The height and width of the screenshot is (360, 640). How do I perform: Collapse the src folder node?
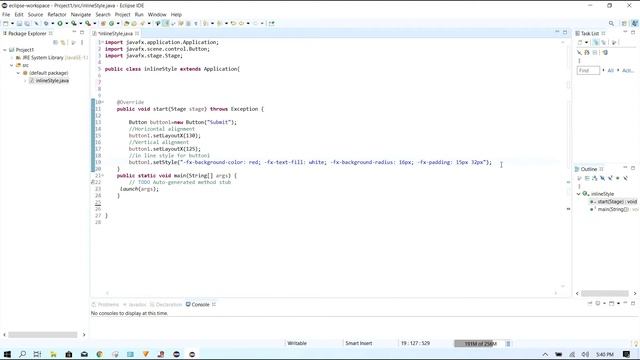tap(12, 65)
